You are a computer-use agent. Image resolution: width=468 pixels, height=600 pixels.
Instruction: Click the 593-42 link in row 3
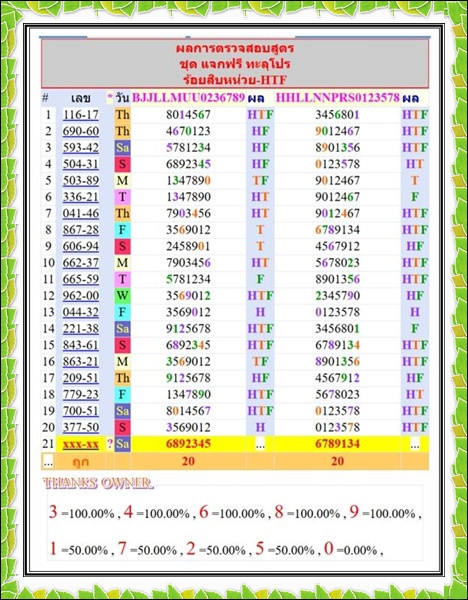coord(81,147)
